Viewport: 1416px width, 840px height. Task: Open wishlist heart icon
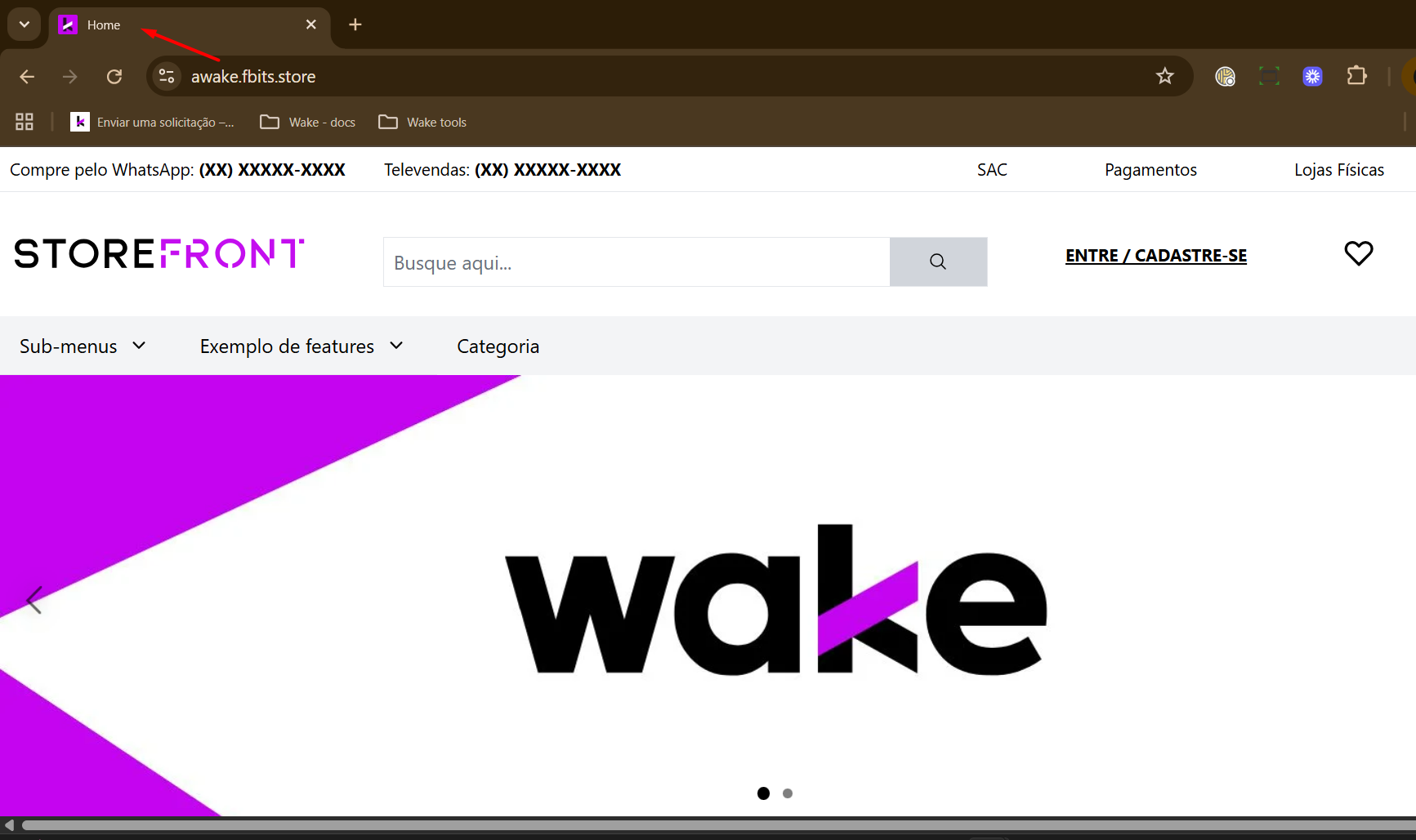(x=1359, y=253)
